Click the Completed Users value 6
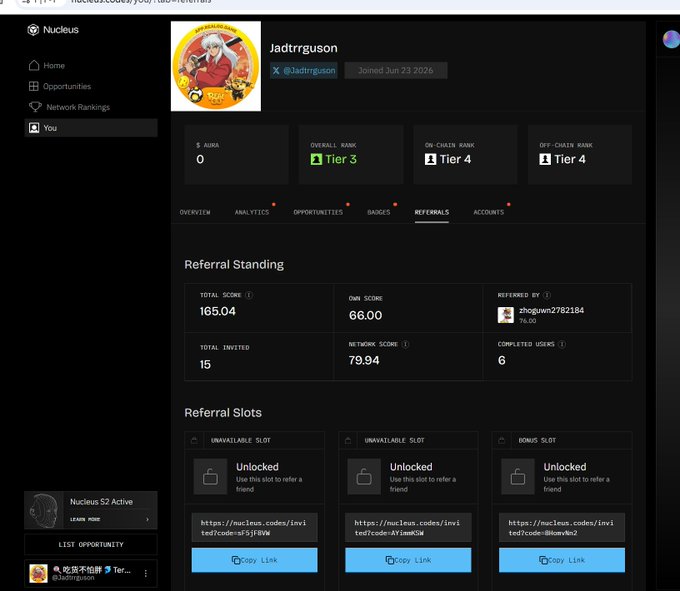Viewport: 680px width, 591px height. [502, 360]
